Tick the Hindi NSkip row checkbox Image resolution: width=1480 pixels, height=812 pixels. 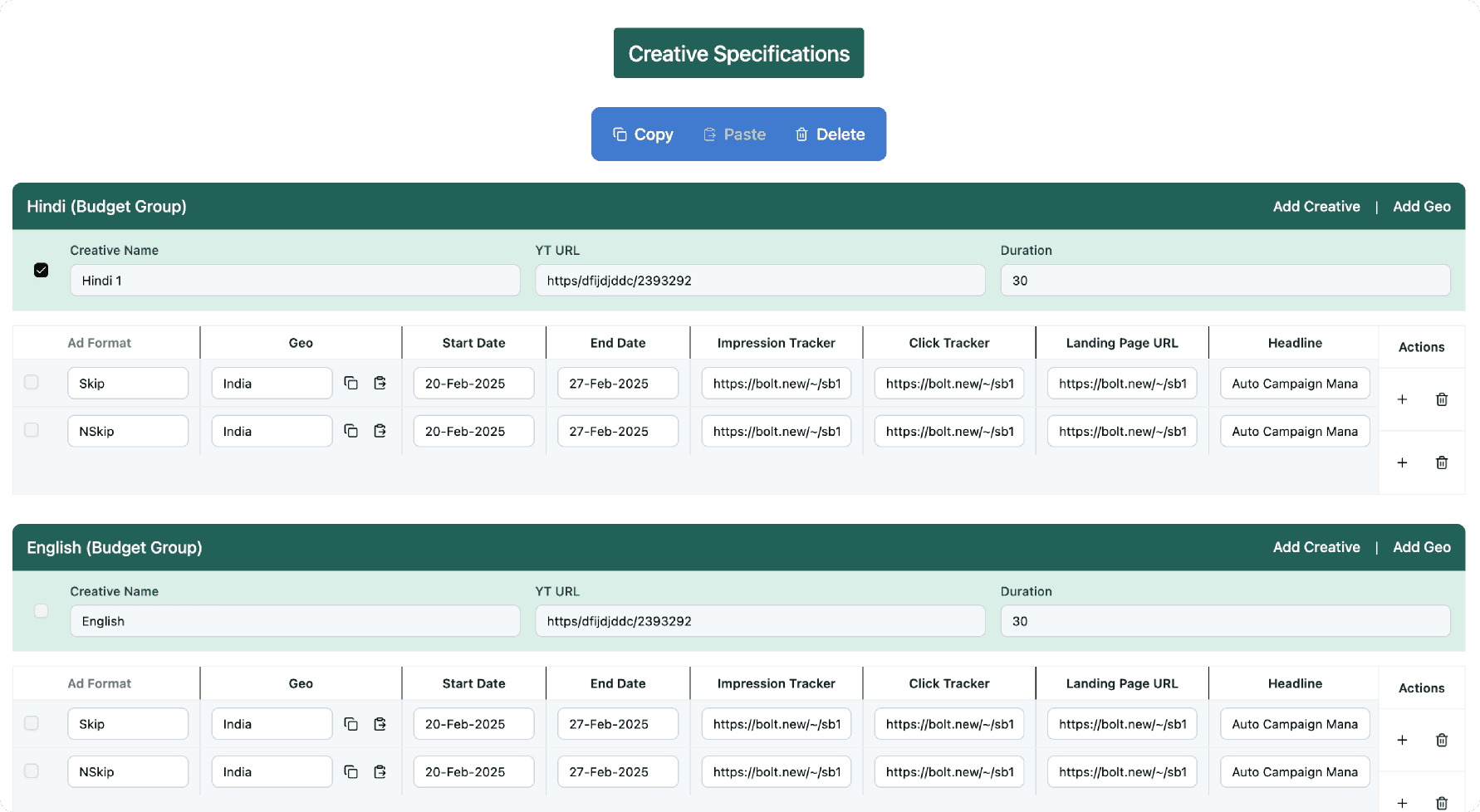pyautogui.click(x=32, y=430)
